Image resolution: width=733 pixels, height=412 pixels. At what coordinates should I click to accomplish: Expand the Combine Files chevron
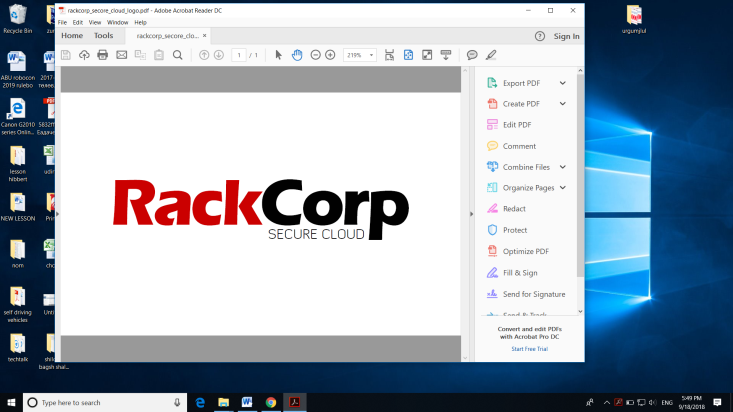point(563,167)
